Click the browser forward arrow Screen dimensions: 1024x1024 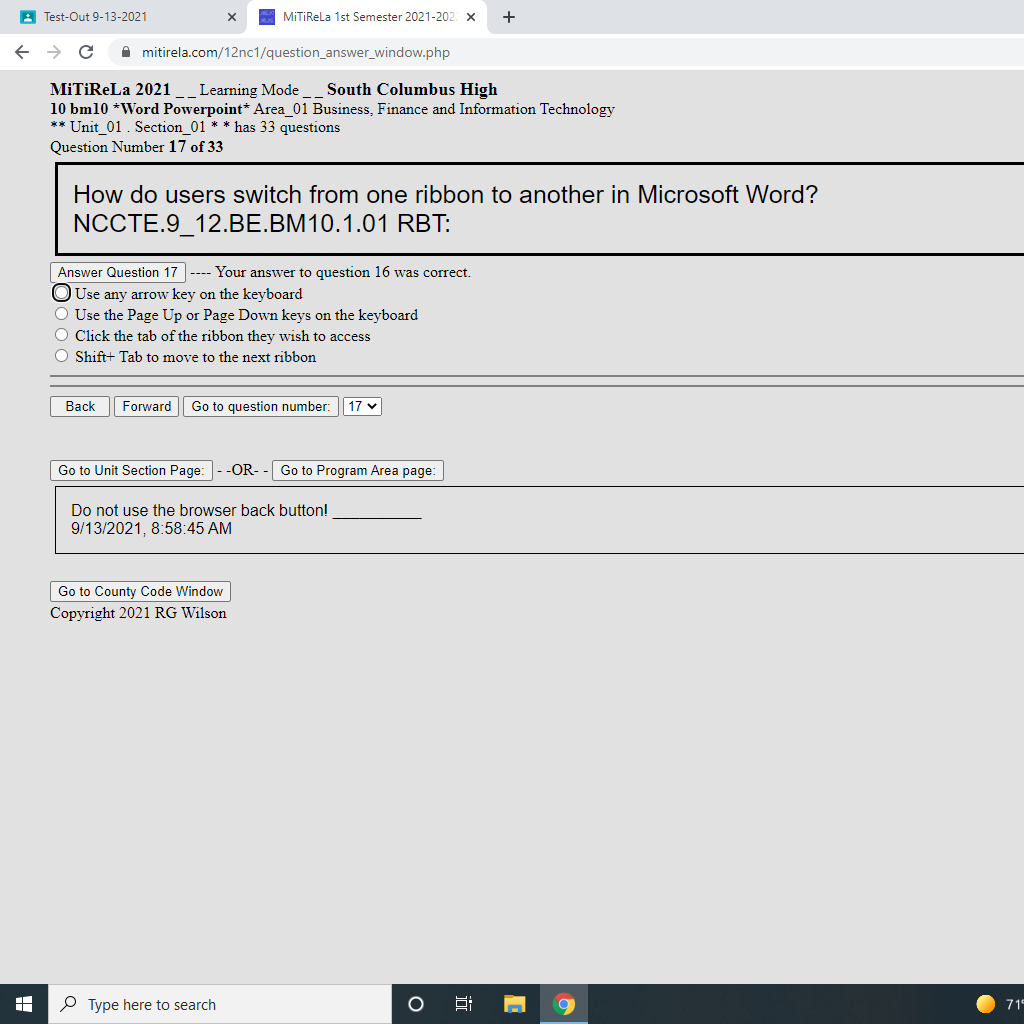tap(54, 52)
